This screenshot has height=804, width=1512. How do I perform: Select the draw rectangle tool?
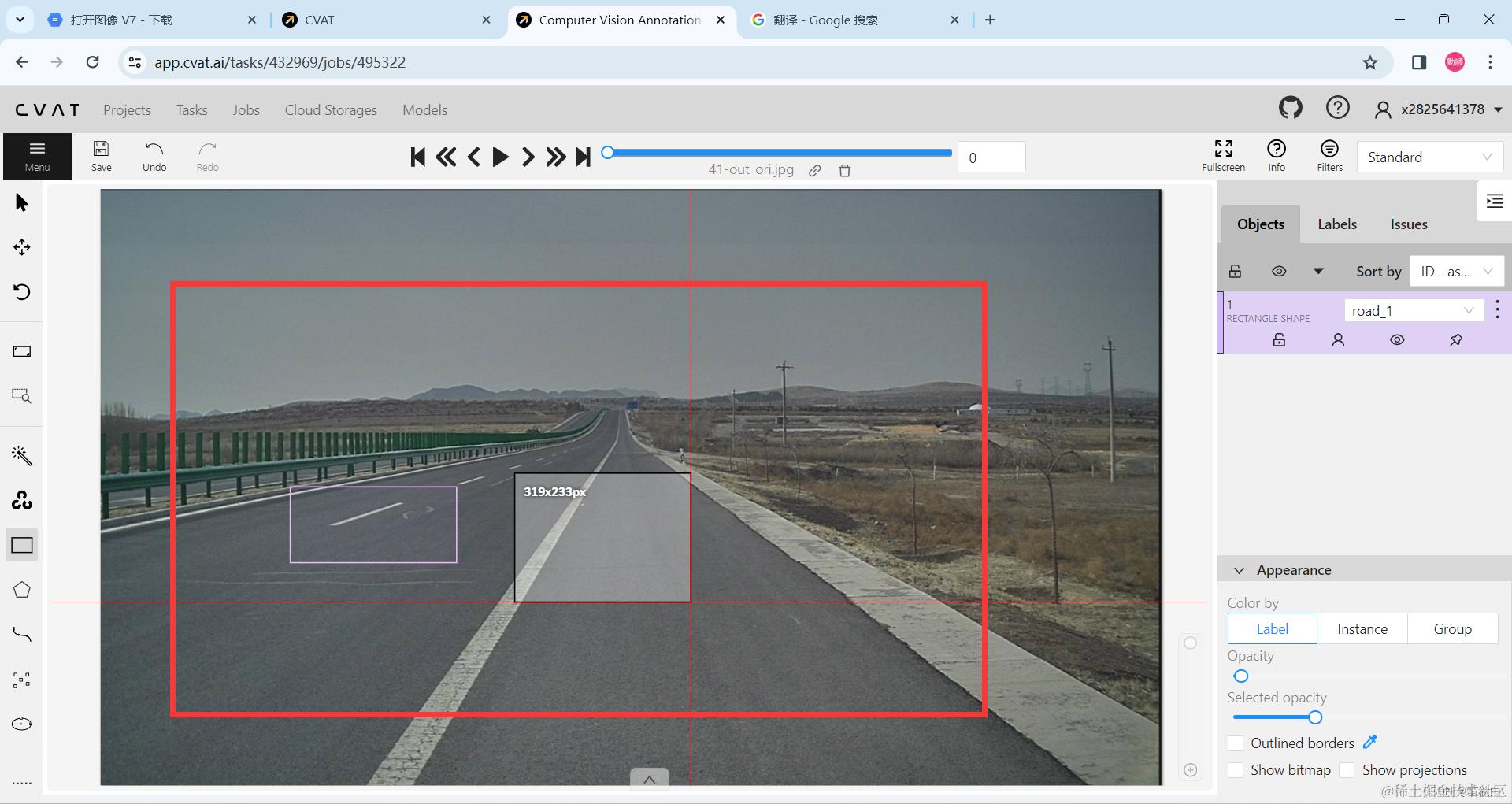[x=22, y=545]
